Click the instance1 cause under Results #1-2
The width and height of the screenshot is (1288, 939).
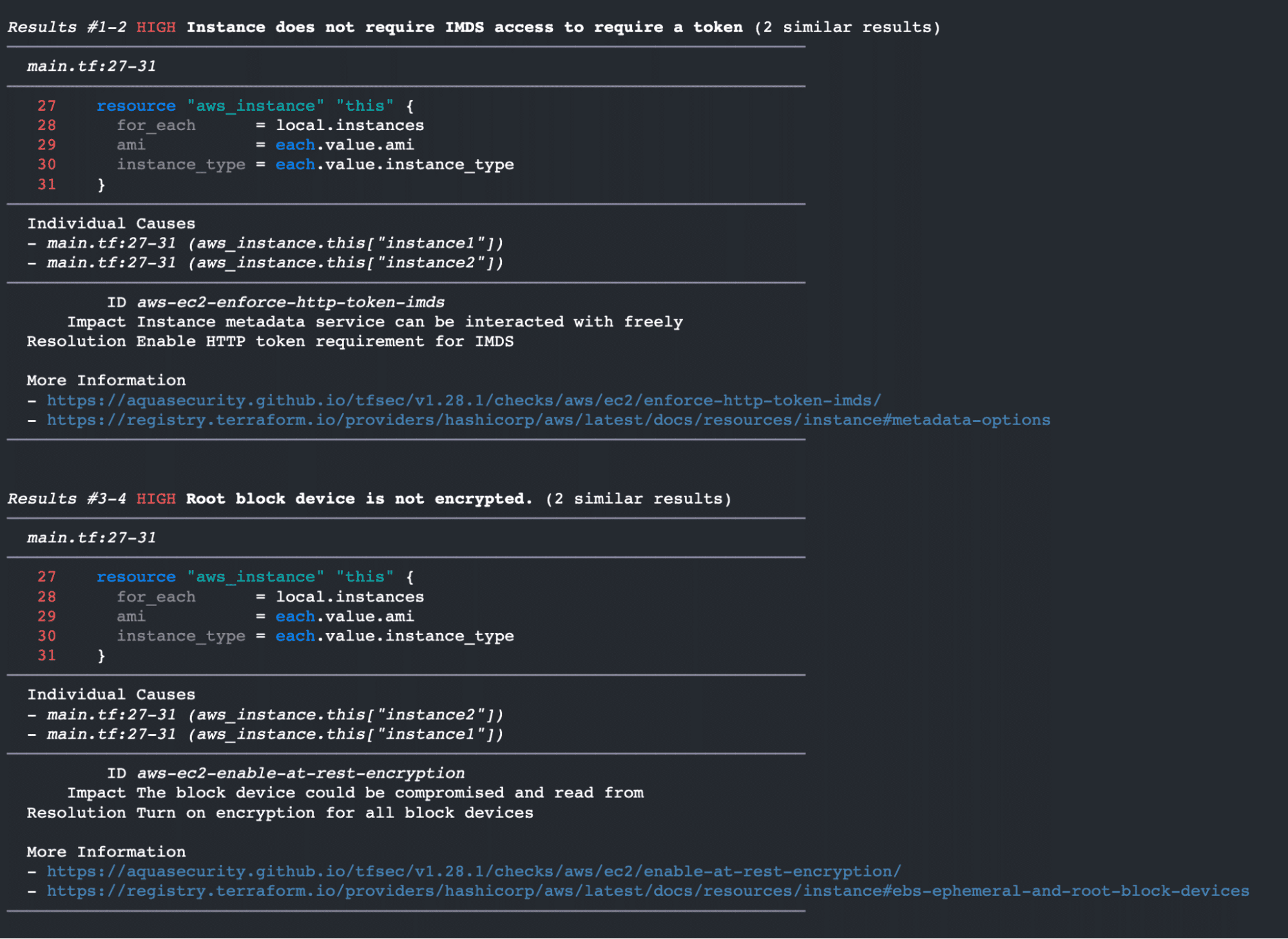(275, 243)
